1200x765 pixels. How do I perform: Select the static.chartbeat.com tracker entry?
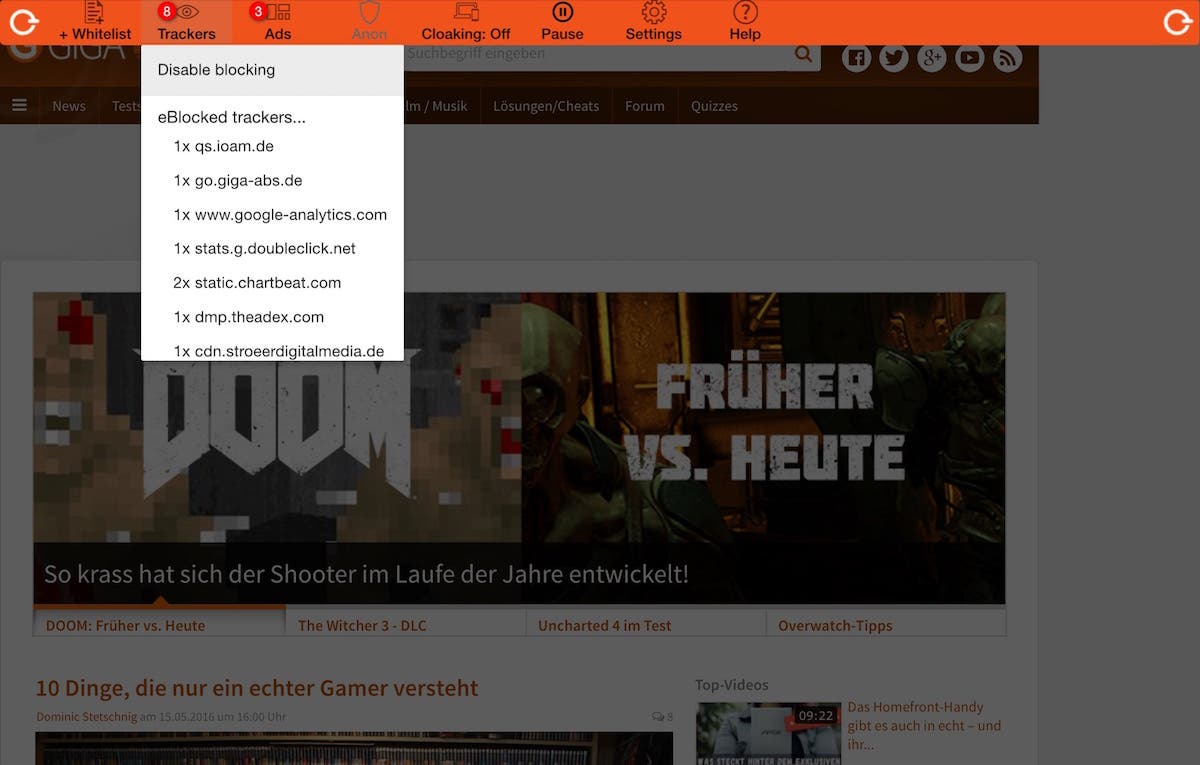(257, 283)
